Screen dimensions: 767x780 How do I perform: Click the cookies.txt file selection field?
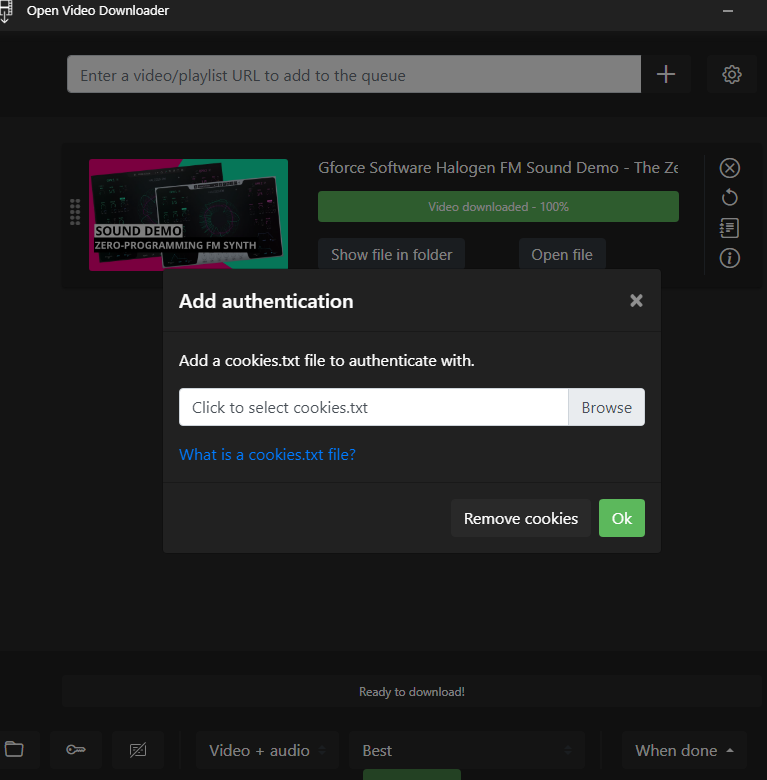click(374, 407)
